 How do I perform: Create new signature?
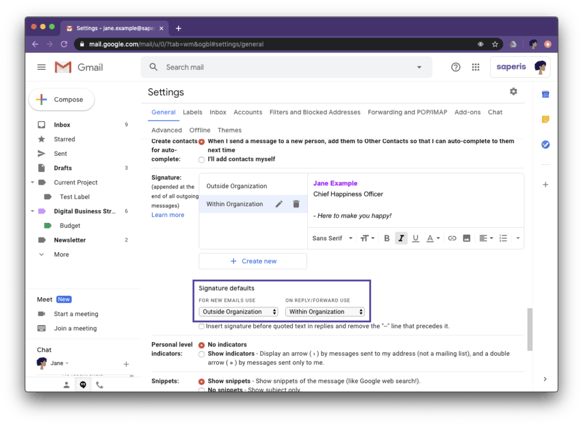point(253,261)
